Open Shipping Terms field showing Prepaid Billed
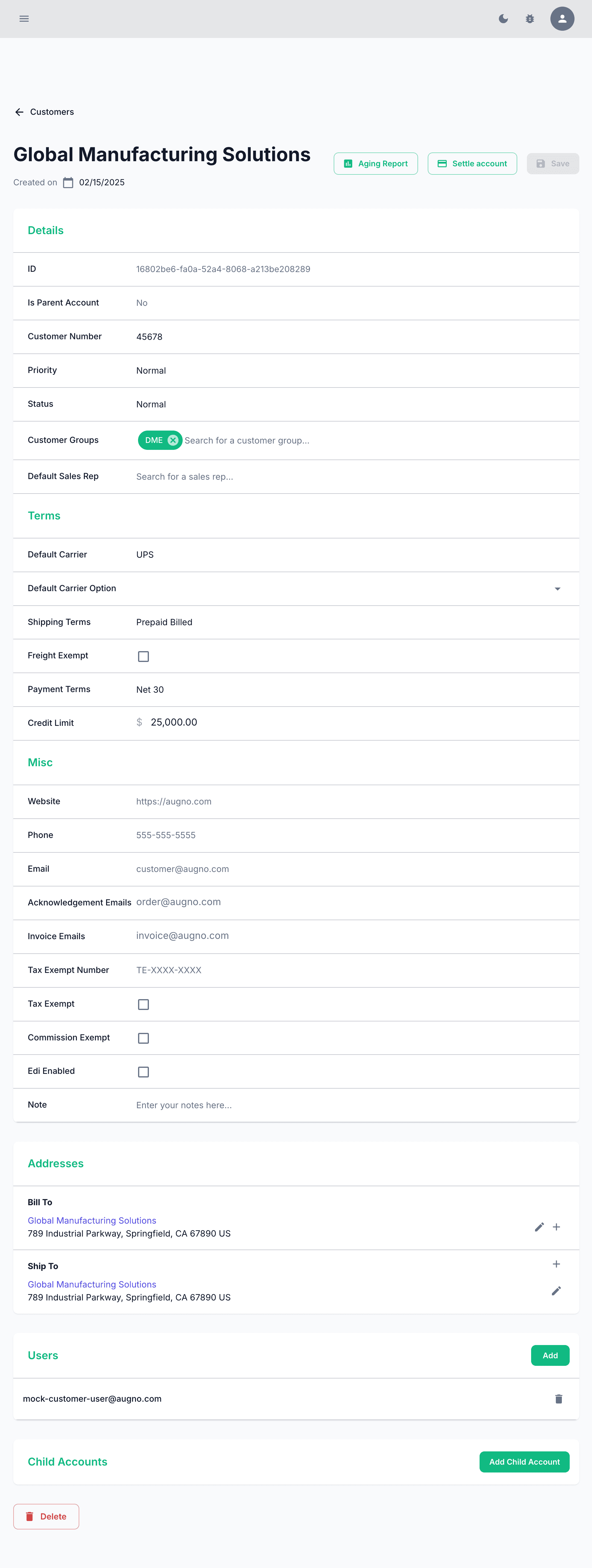This screenshot has width=592, height=1568. [350, 622]
